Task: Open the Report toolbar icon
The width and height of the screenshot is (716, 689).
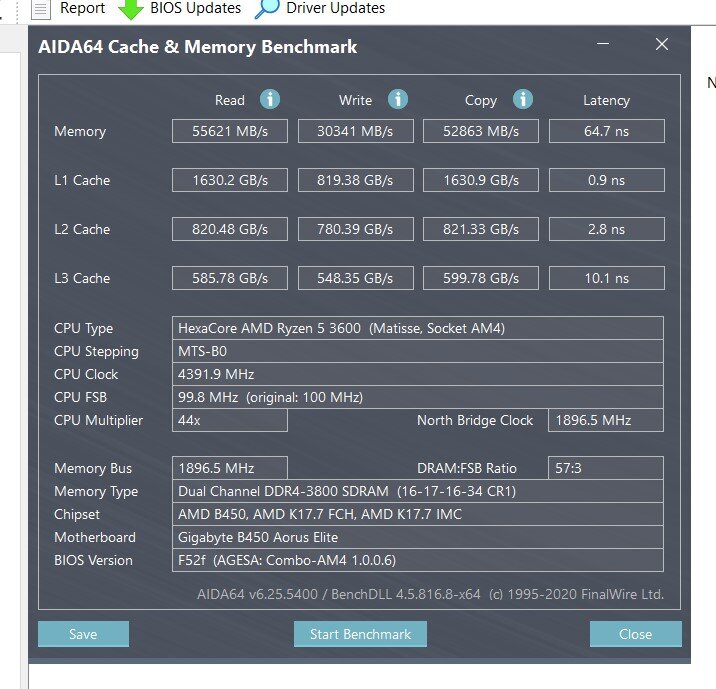Action: click(x=40, y=9)
